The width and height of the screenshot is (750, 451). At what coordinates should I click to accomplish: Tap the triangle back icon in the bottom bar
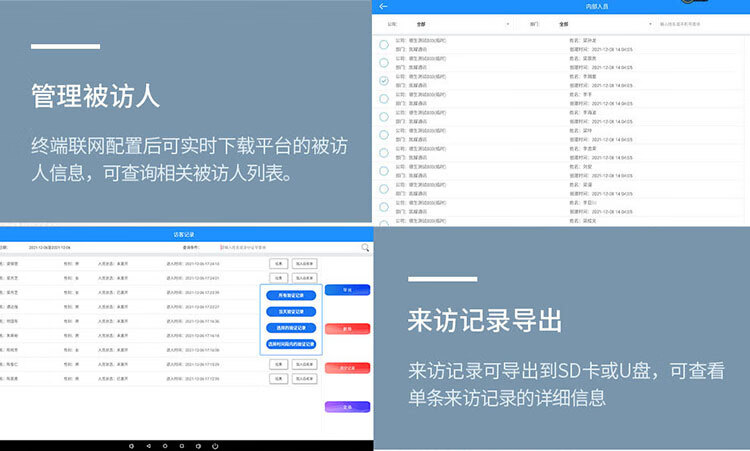[148, 446]
